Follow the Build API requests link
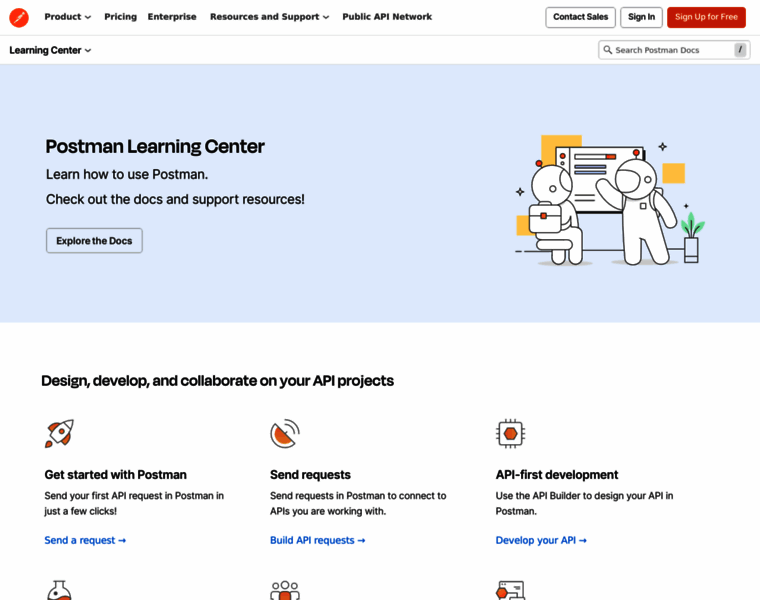This screenshot has width=760, height=600. 317,540
